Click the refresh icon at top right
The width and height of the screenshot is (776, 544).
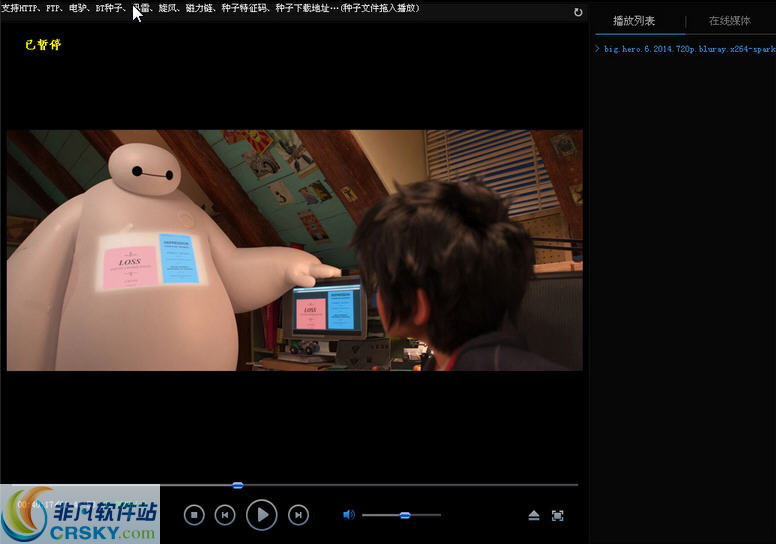point(578,12)
